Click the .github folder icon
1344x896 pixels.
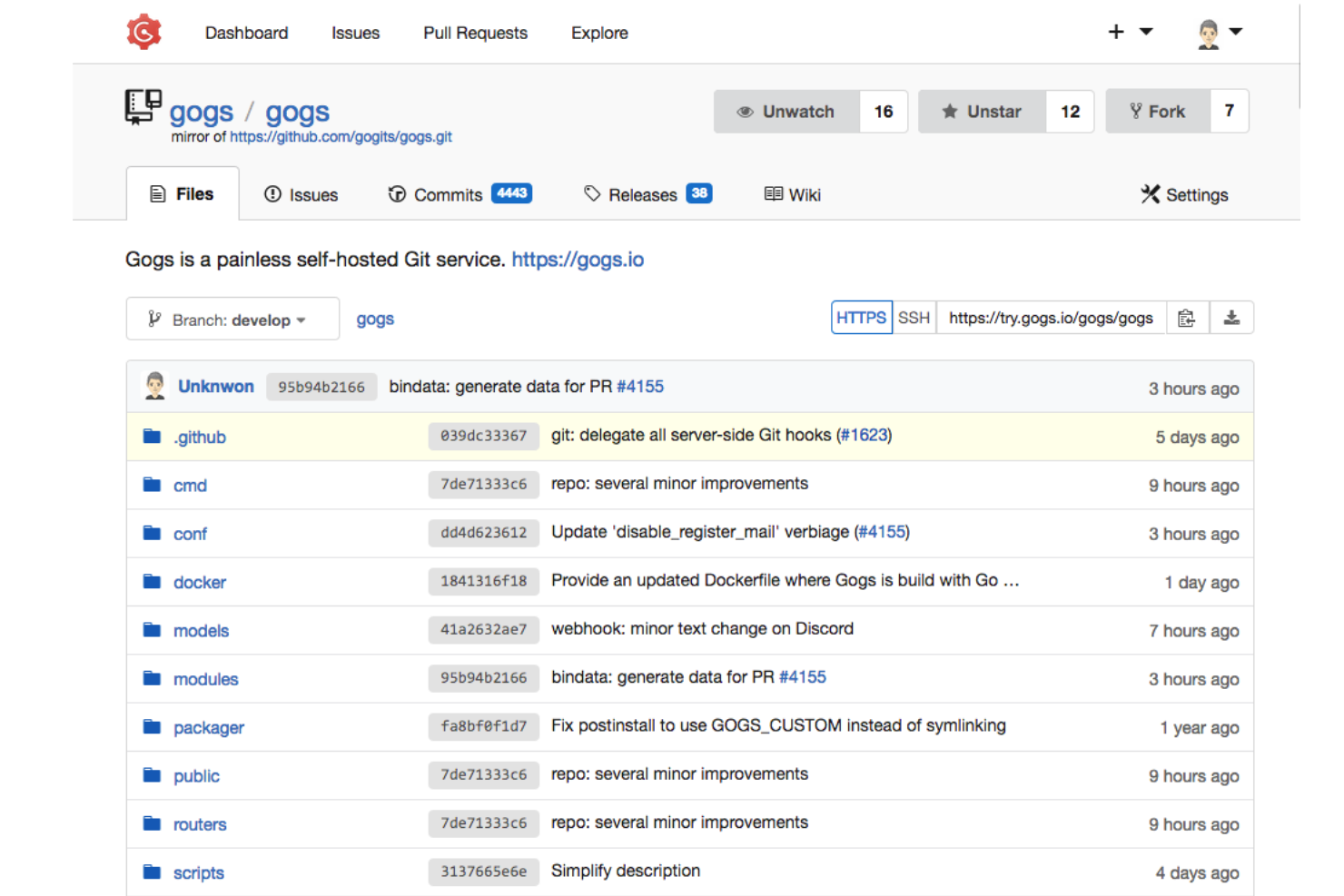click(151, 436)
